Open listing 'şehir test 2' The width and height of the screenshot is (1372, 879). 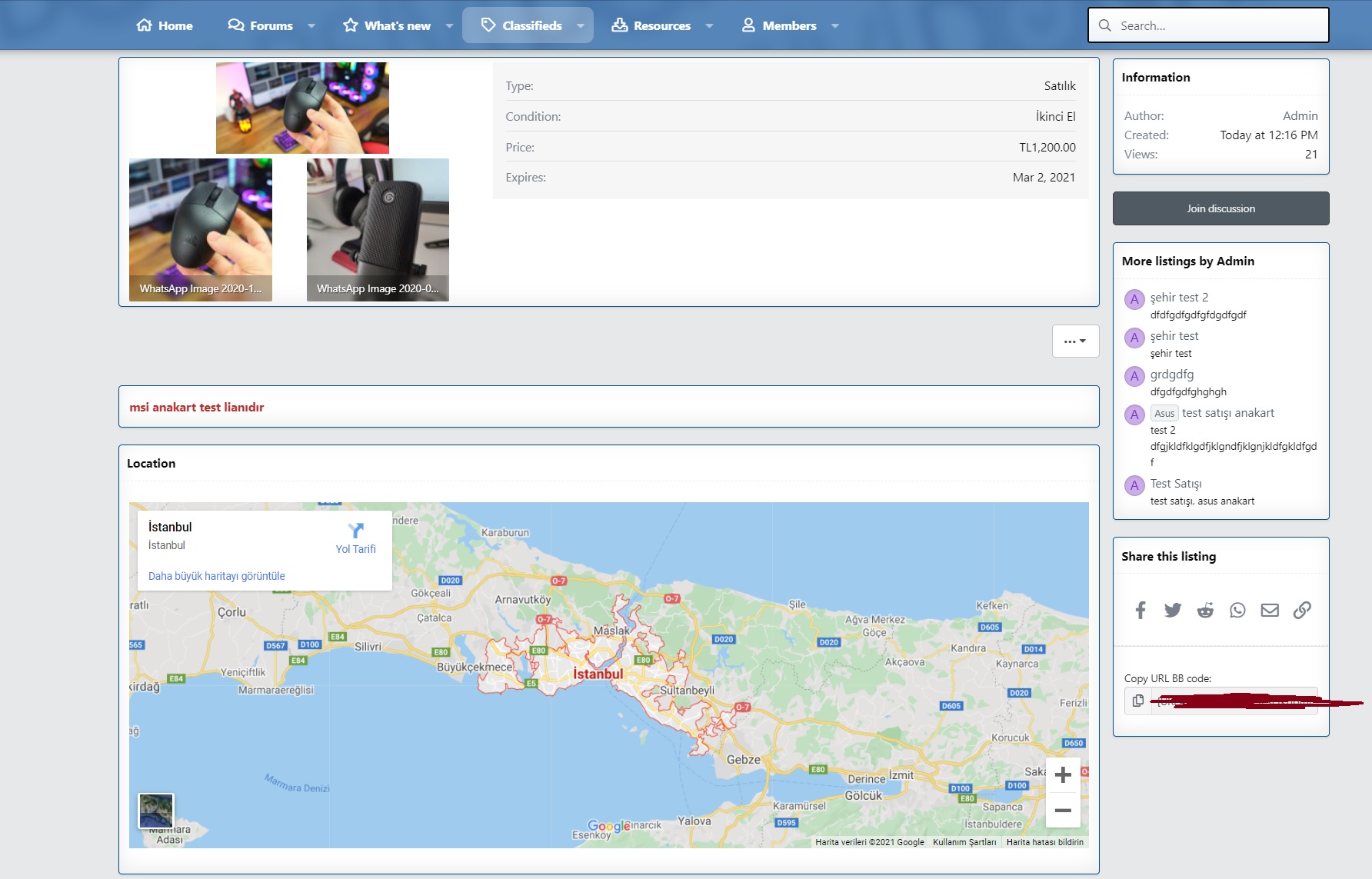tap(1179, 298)
